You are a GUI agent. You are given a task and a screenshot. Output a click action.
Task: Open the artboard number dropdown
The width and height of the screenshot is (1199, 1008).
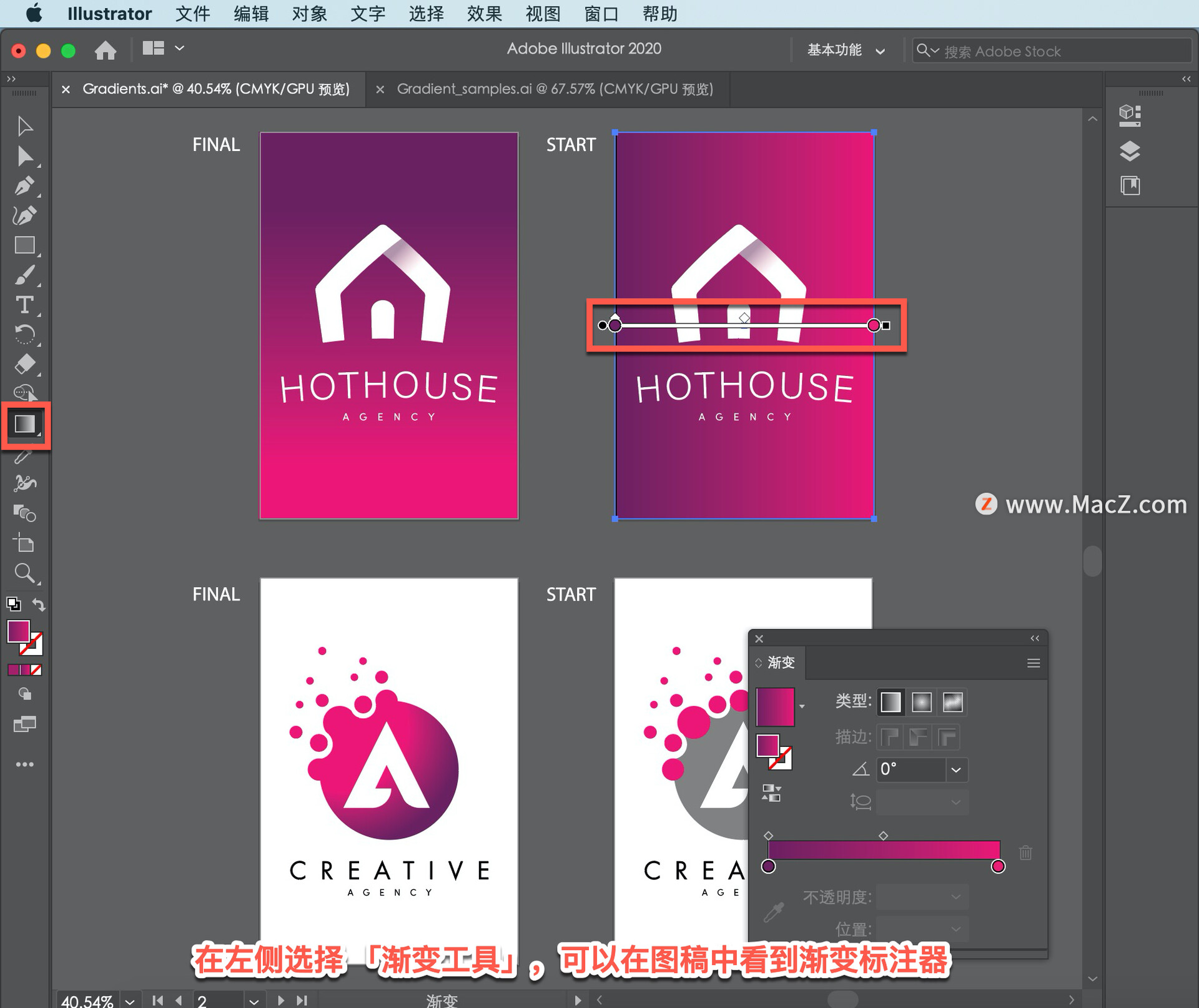point(254,1001)
